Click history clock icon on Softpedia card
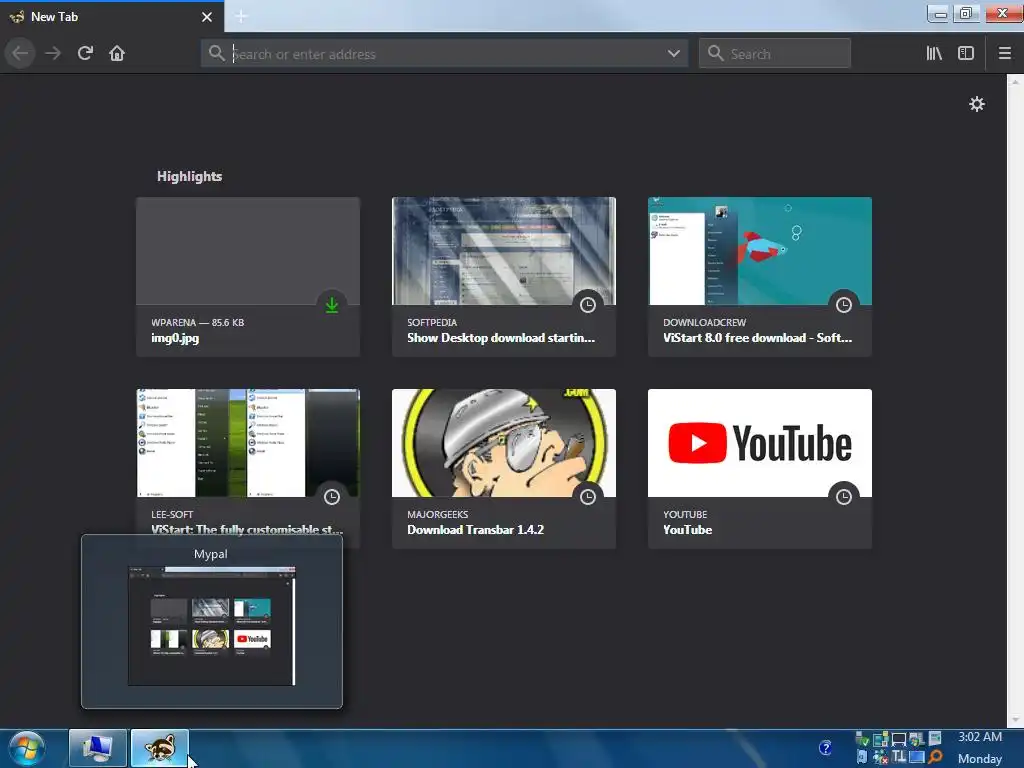This screenshot has height=768, width=1024. click(588, 305)
